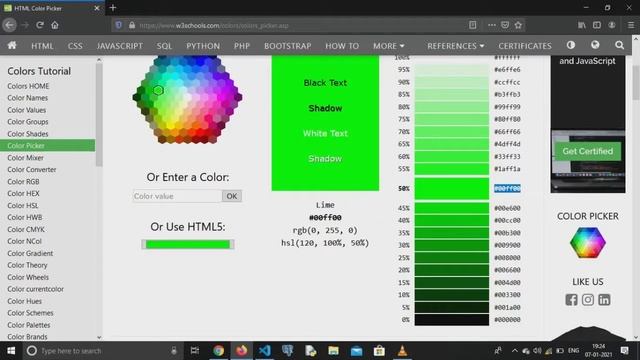640x360 pixels.
Task: Click the Color value input field
Action: pyautogui.click(x=177, y=196)
